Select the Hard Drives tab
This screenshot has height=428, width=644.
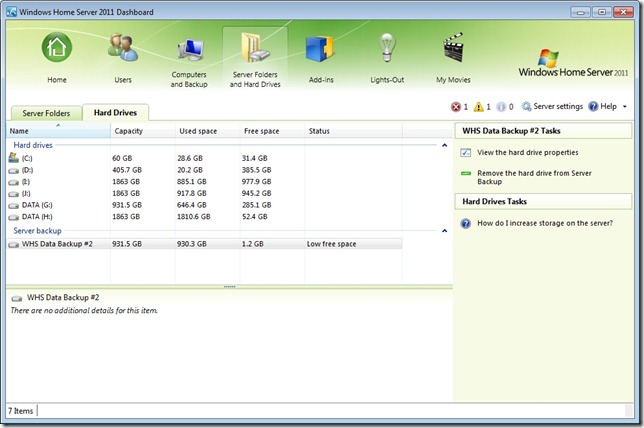coord(115,113)
